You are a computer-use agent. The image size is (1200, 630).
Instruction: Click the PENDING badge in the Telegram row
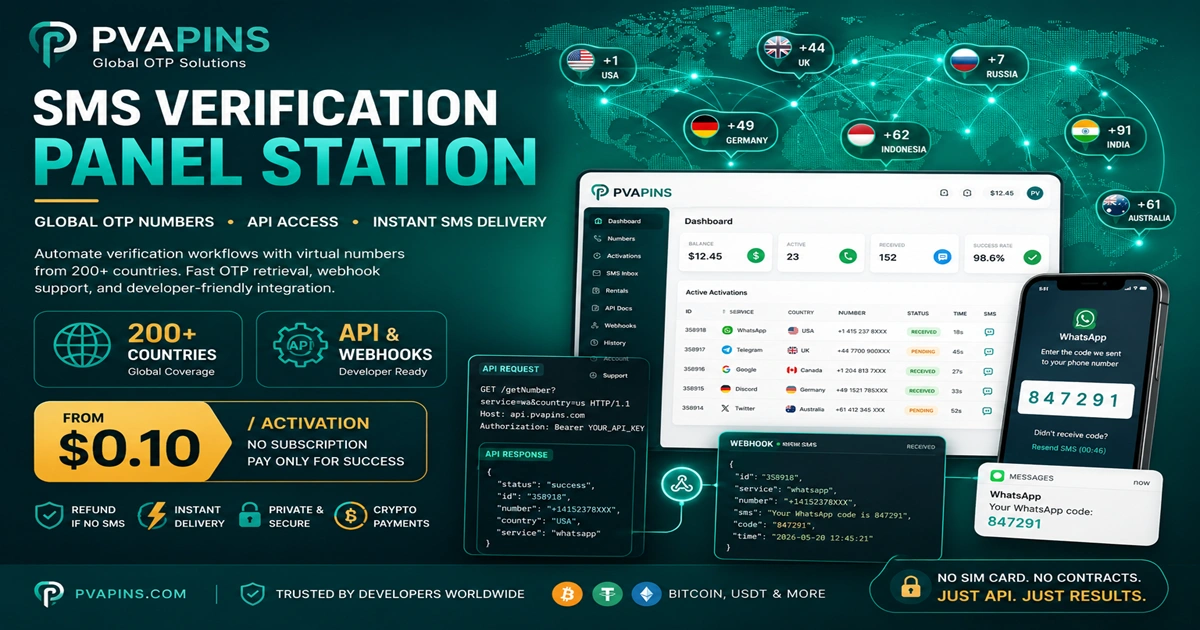(921, 351)
